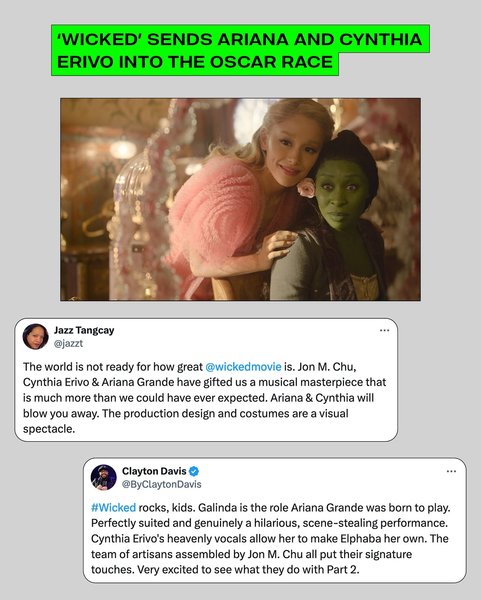The width and height of the screenshot is (481, 600).
Task: Select Jazz Tangcay's tweet text about the musical masterpiece
Action: tap(205, 398)
